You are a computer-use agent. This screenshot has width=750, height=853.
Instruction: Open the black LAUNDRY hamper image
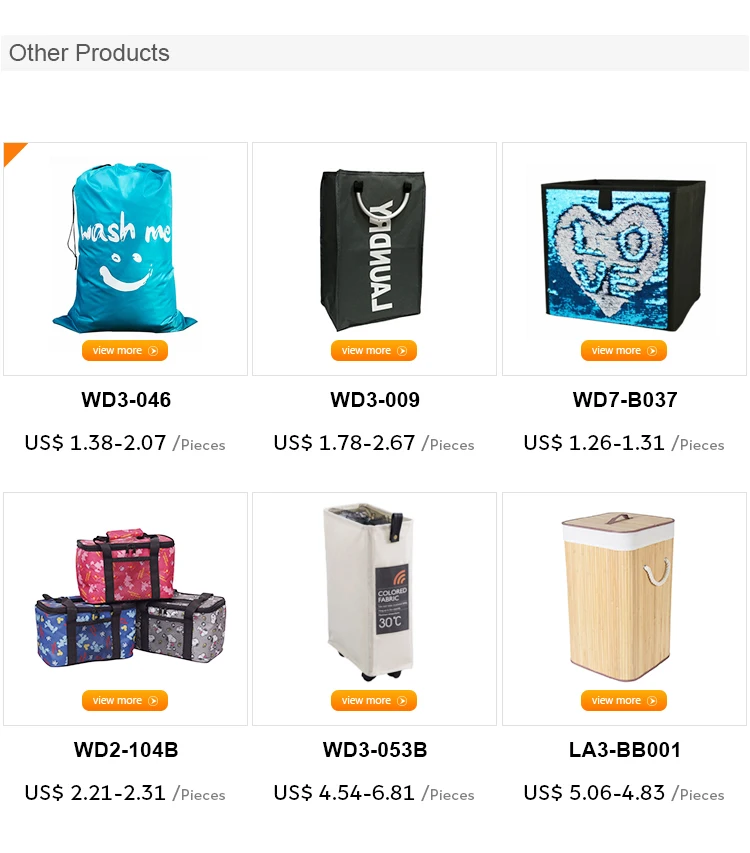[373, 250]
